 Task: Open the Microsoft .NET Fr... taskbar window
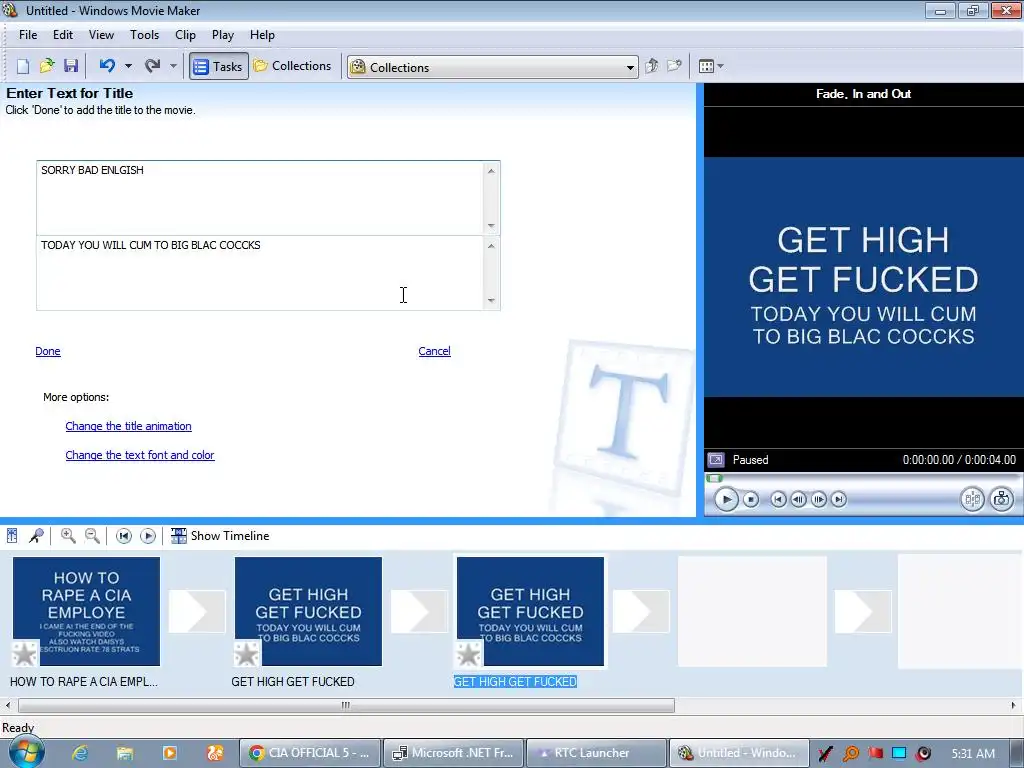(x=453, y=753)
